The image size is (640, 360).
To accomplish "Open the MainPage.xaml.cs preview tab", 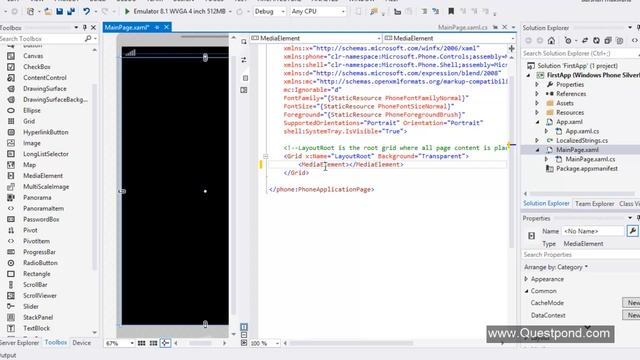I will pos(462,27).
